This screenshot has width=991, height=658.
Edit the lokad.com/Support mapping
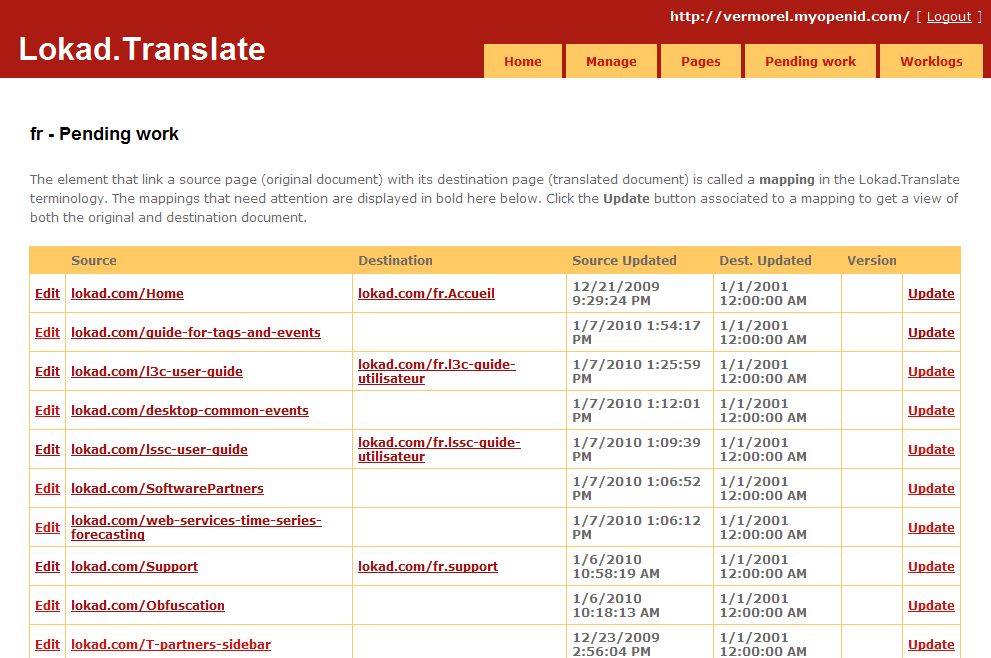coord(47,566)
